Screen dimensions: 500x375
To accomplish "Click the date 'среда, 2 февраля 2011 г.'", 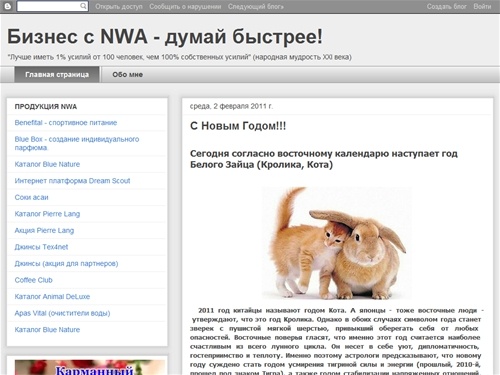I will (231, 106).
